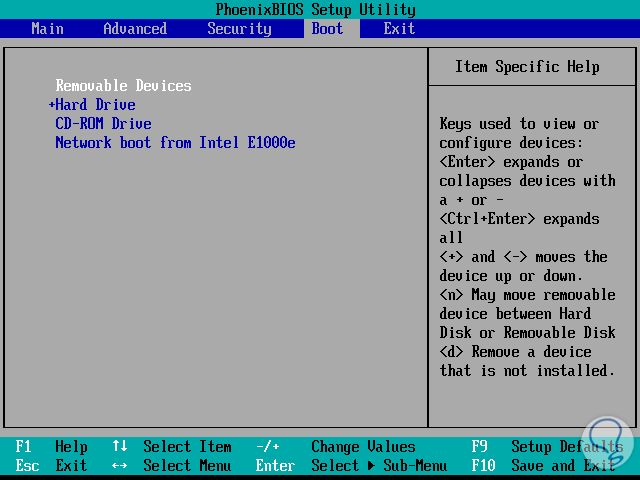Click the left-right arrows Select Menu icon
This screenshot has height=480, width=640.
pyautogui.click(x=120, y=465)
